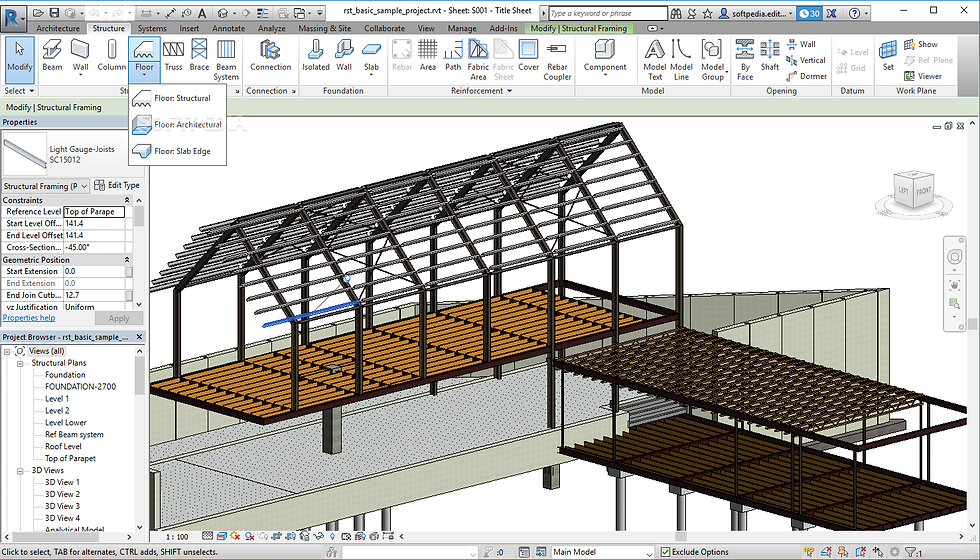Select the Path reinforcement tool
Screen dimensions: 980x560
pyautogui.click(x=453, y=56)
